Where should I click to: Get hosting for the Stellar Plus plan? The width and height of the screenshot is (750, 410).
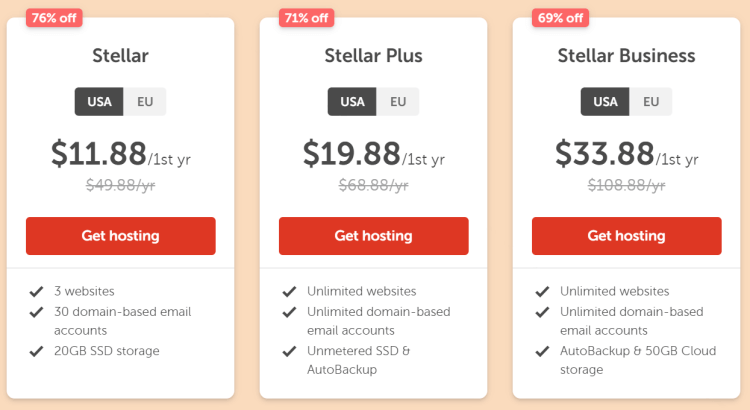pyautogui.click(x=374, y=236)
